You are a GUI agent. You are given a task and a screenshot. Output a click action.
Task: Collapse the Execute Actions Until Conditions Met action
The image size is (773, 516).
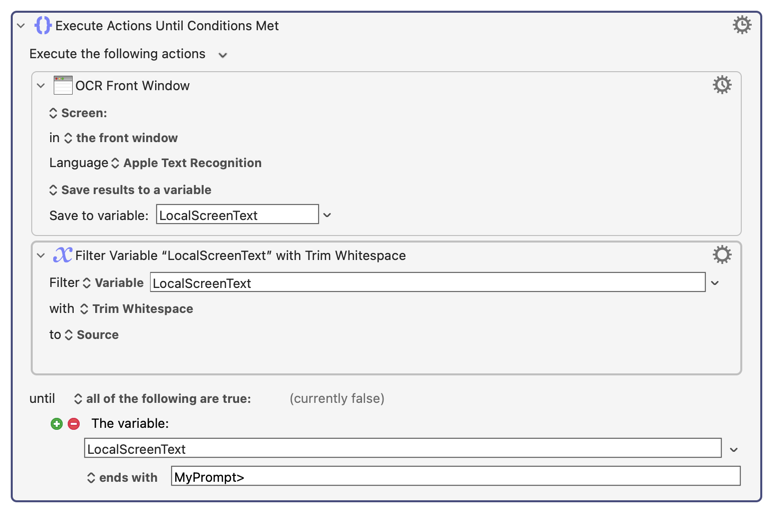21,26
